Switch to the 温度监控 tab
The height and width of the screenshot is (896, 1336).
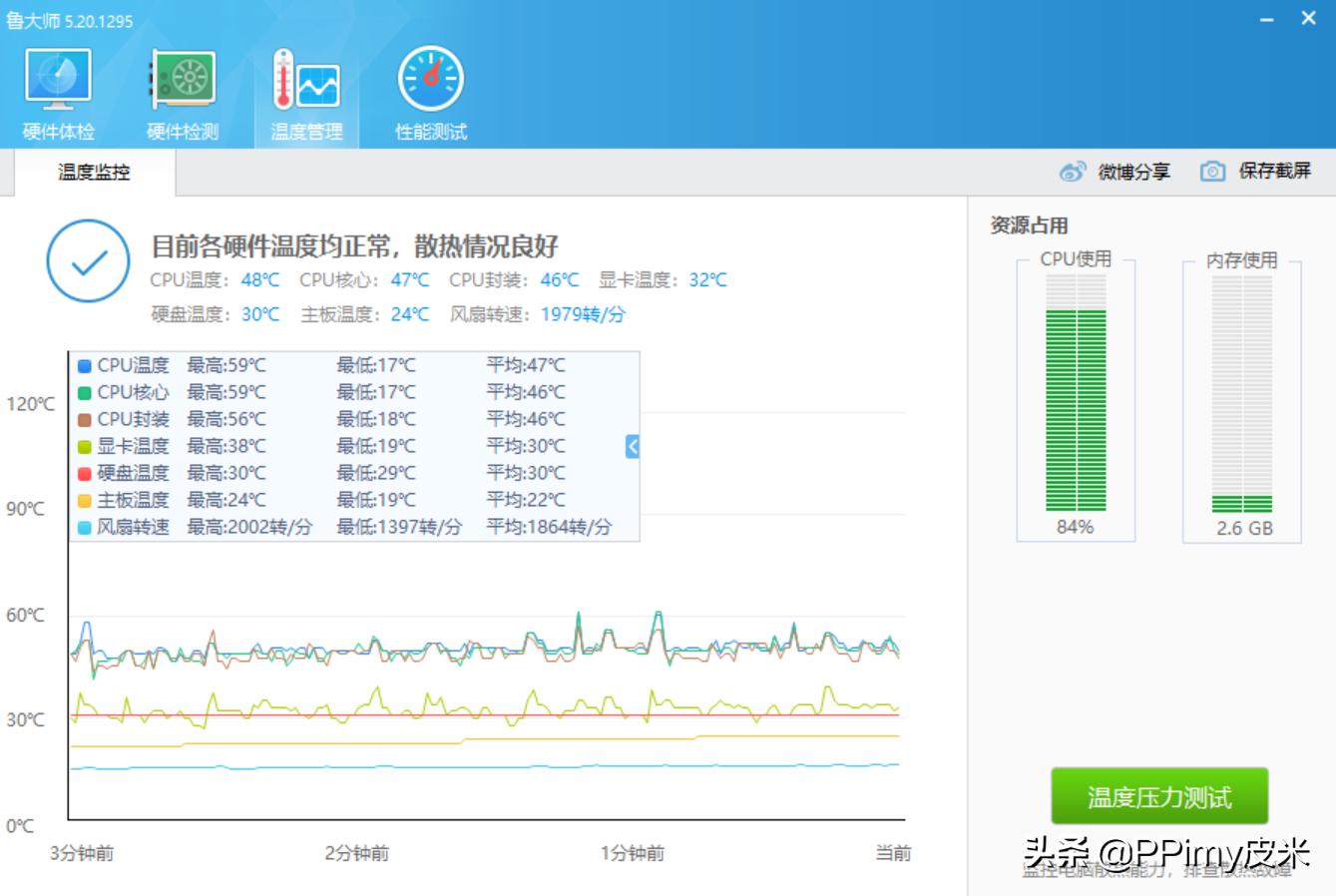coord(91,171)
